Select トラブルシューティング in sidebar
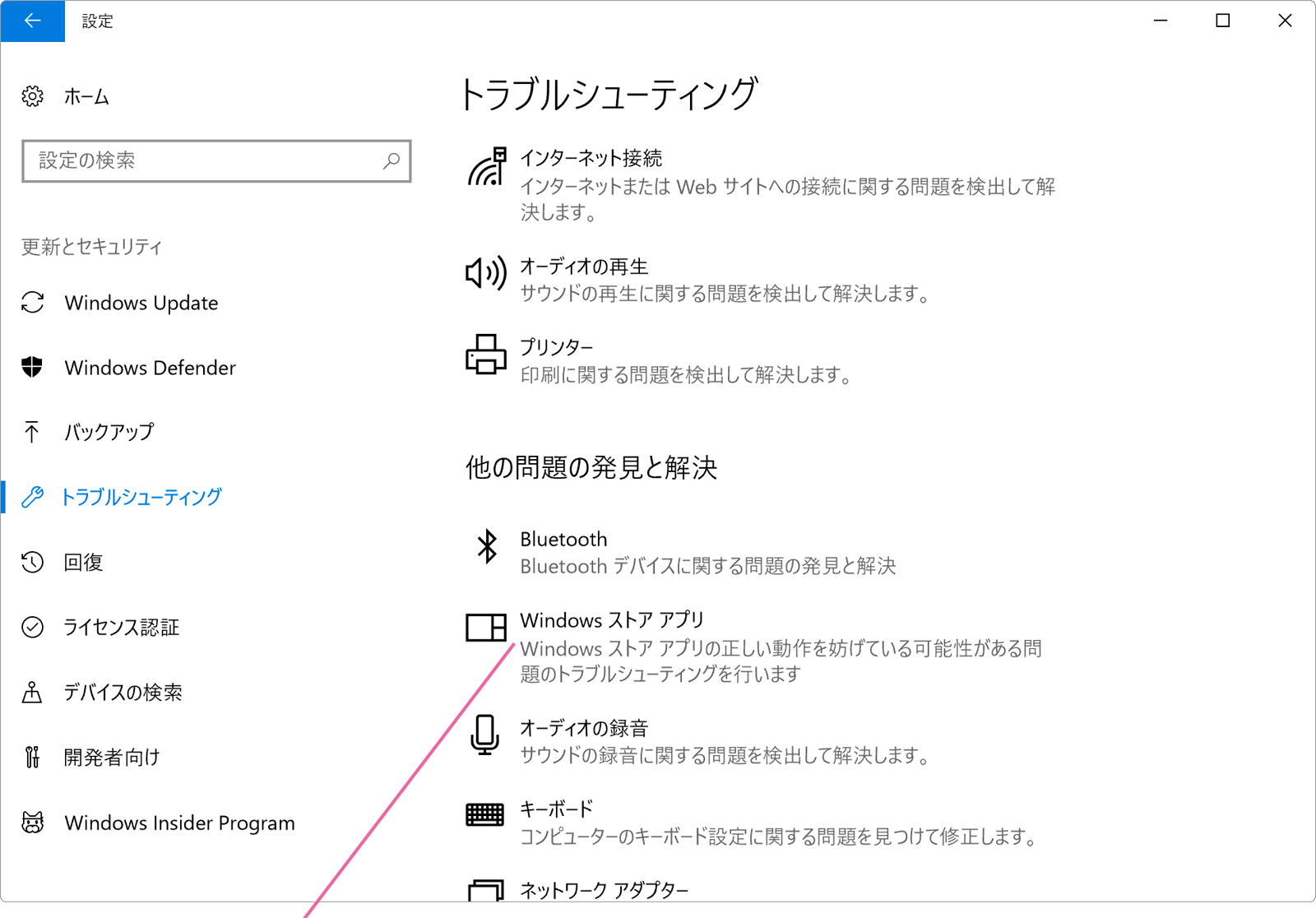The image size is (1316, 918). point(141,497)
